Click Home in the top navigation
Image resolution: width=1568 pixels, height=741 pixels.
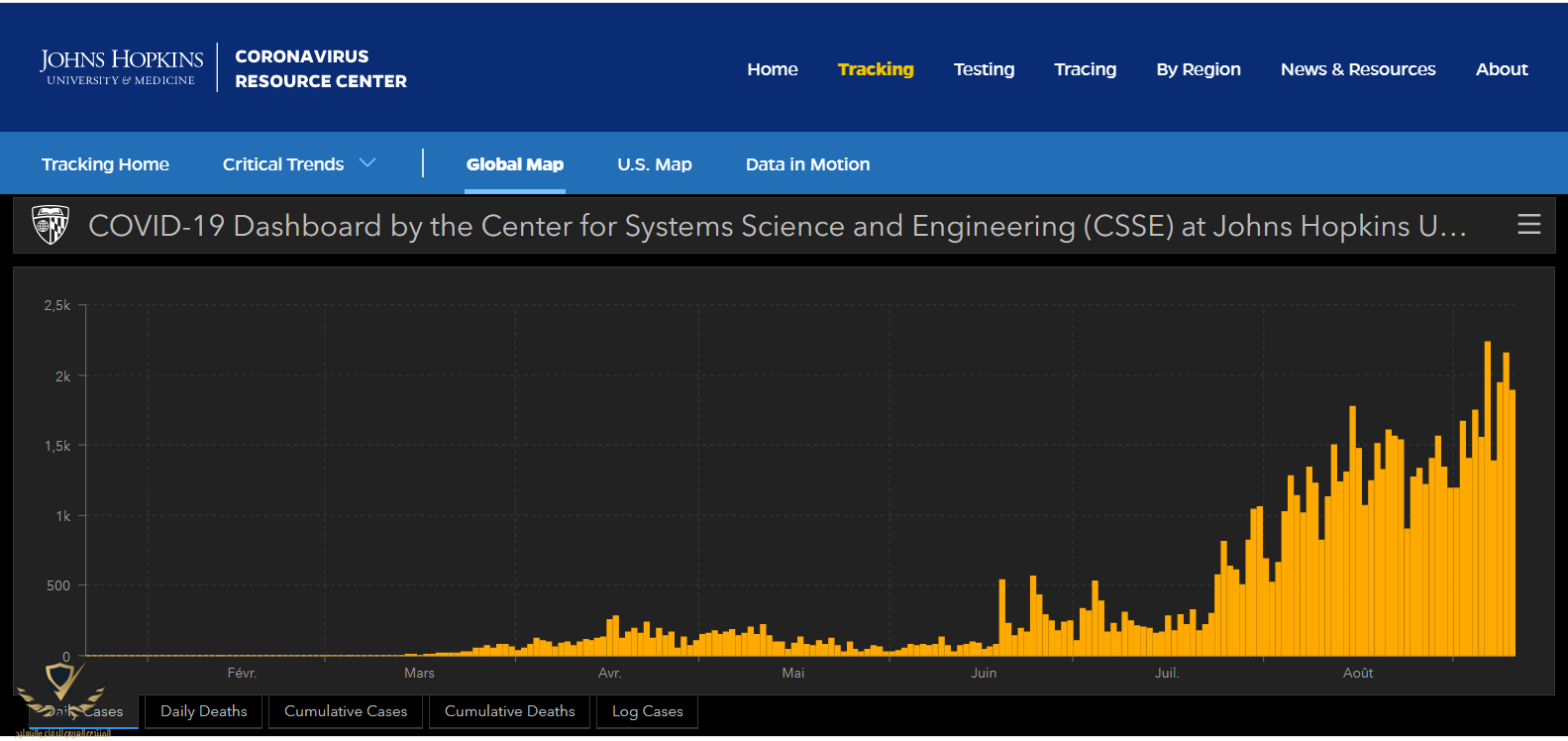pyautogui.click(x=772, y=69)
